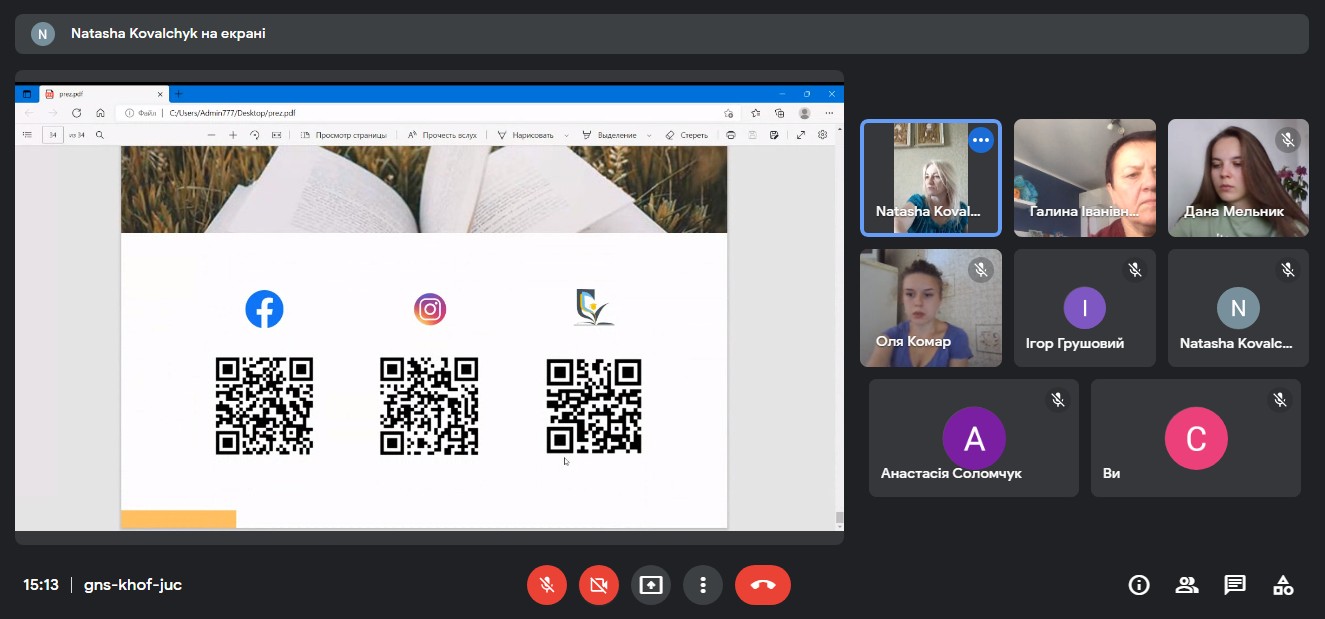Click the browser refresh button
This screenshot has height=619, width=1325.
[77, 113]
